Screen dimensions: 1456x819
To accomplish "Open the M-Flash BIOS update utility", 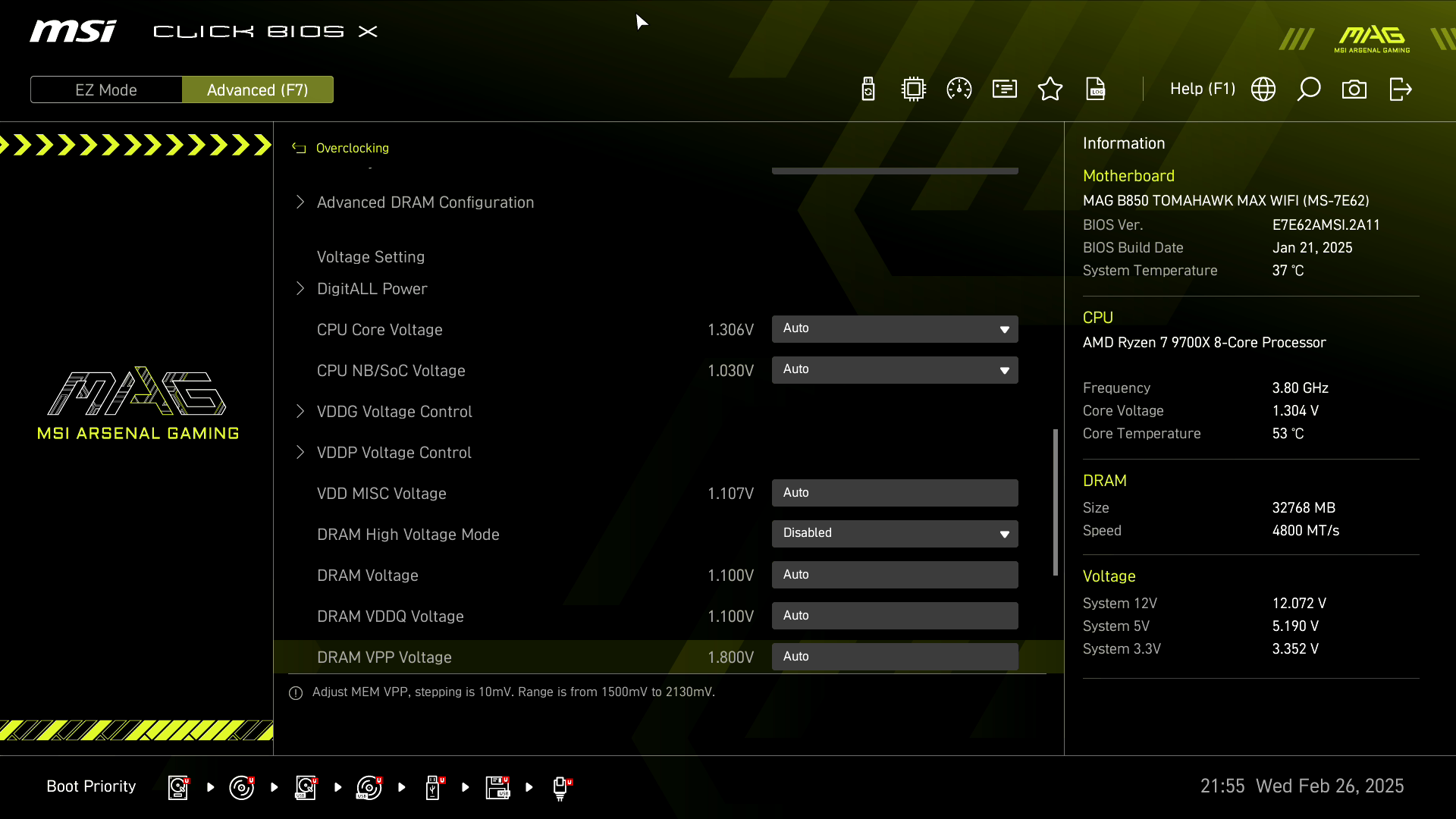I will click(868, 89).
